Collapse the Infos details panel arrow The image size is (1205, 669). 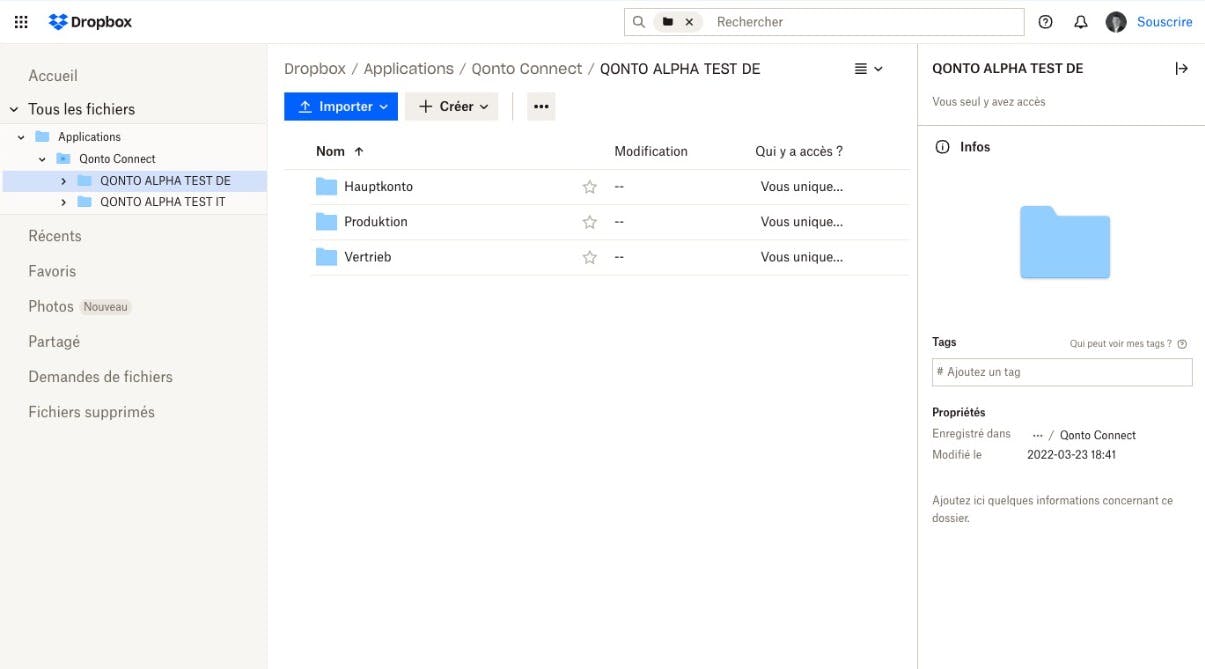[1182, 68]
